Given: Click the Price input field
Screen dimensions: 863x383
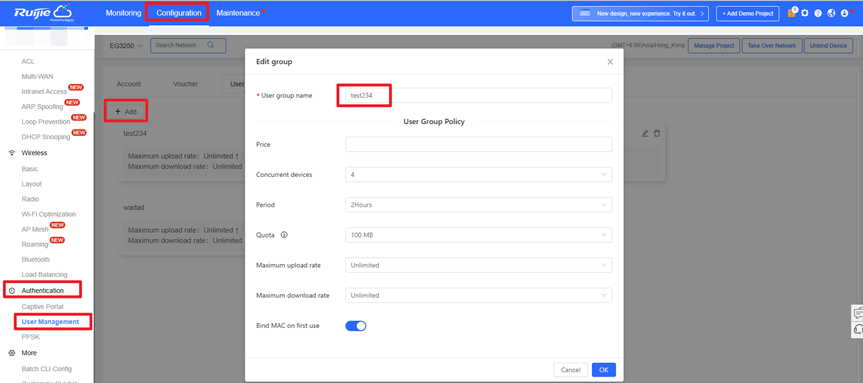Looking at the screenshot, I should click(x=478, y=144).
